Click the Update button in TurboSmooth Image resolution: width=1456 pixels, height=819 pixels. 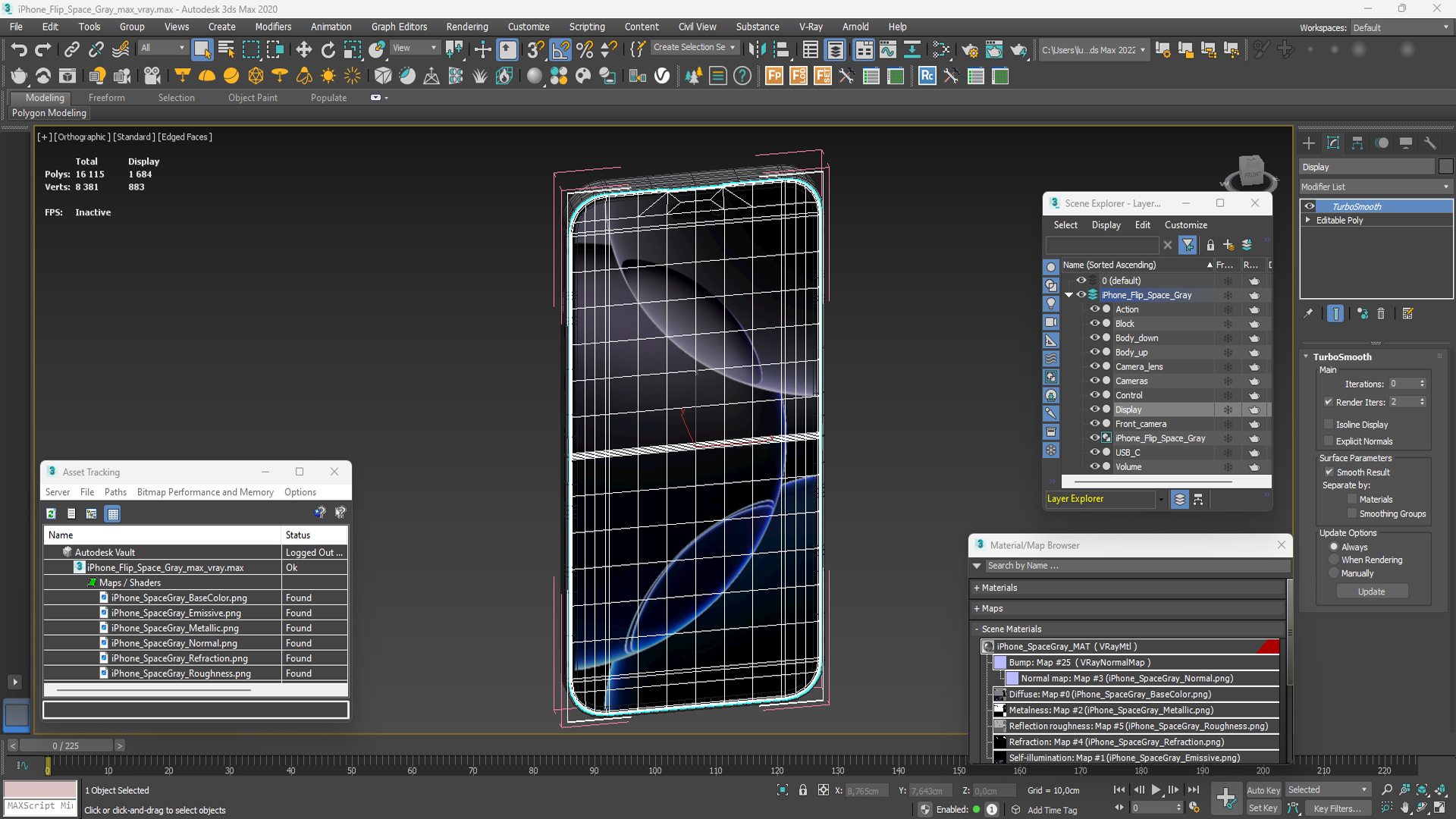coord(1371,591)
